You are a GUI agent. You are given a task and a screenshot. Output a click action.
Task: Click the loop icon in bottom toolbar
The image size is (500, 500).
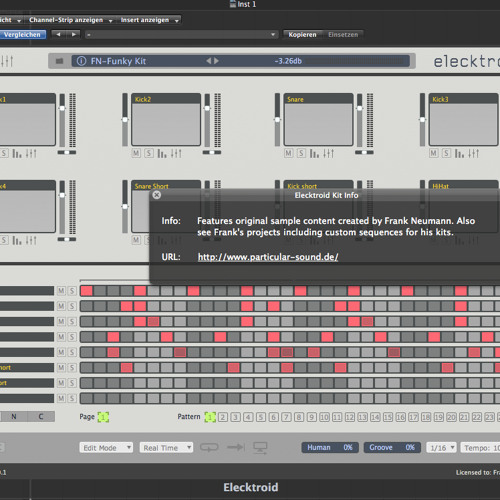tap(209, 447)
